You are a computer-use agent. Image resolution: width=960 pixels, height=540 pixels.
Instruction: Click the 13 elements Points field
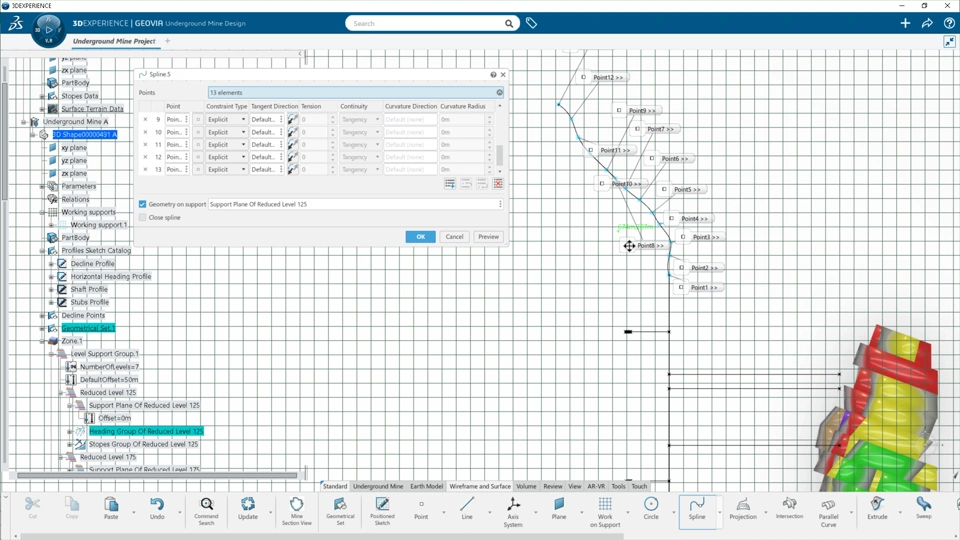355,92
